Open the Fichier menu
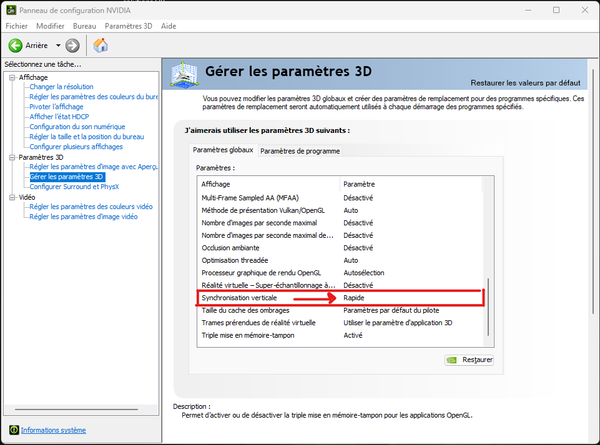600x445 pixels. click(x=16, y=26)
